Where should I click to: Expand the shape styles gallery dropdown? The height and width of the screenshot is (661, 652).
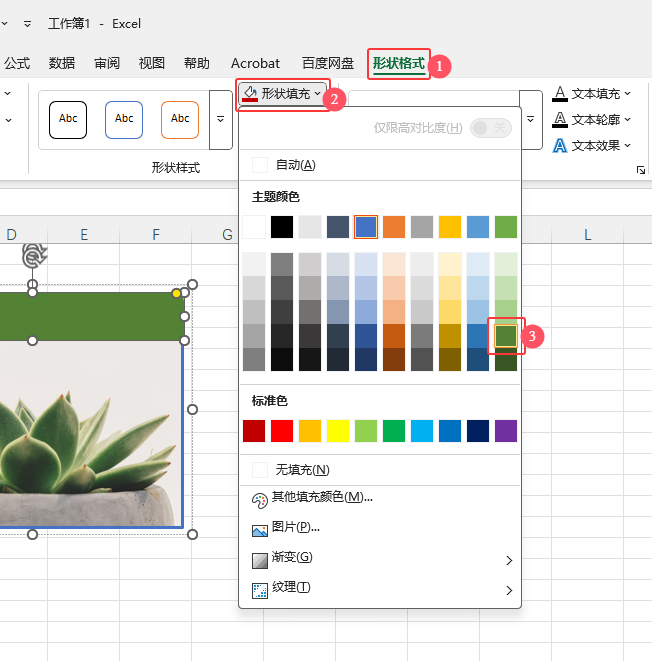point(220,119)
